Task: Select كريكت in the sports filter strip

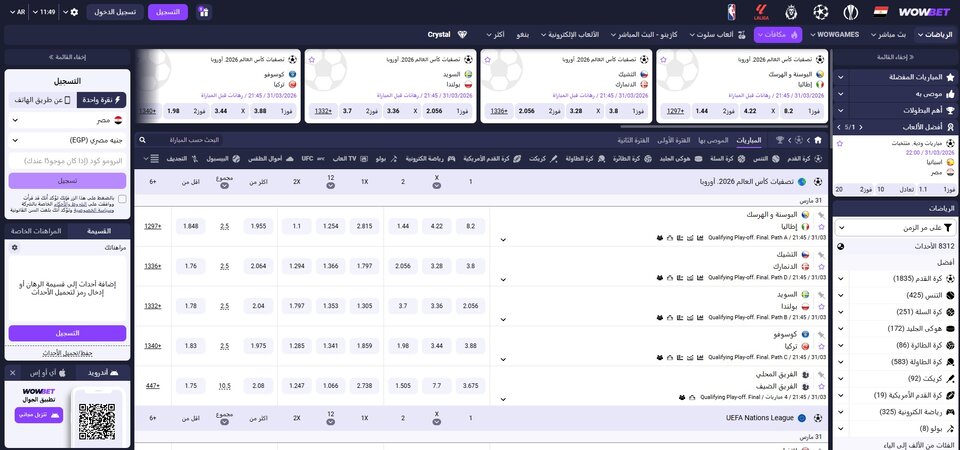Action: pos(544,159)
